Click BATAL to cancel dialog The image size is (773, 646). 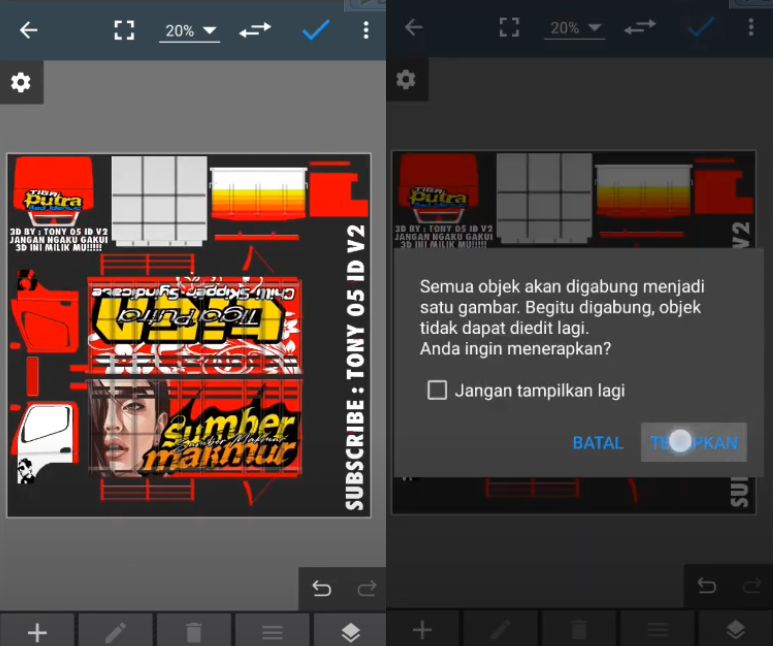click(x=598, y=443)
